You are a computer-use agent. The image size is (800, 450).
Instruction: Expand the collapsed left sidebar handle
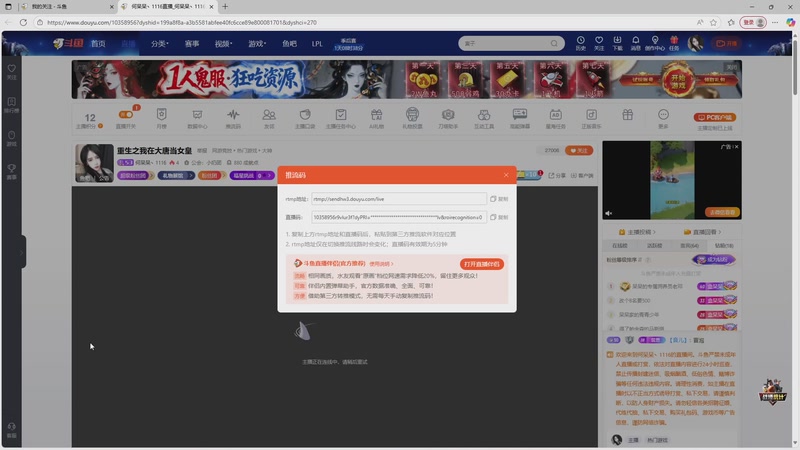pos(22,252)
